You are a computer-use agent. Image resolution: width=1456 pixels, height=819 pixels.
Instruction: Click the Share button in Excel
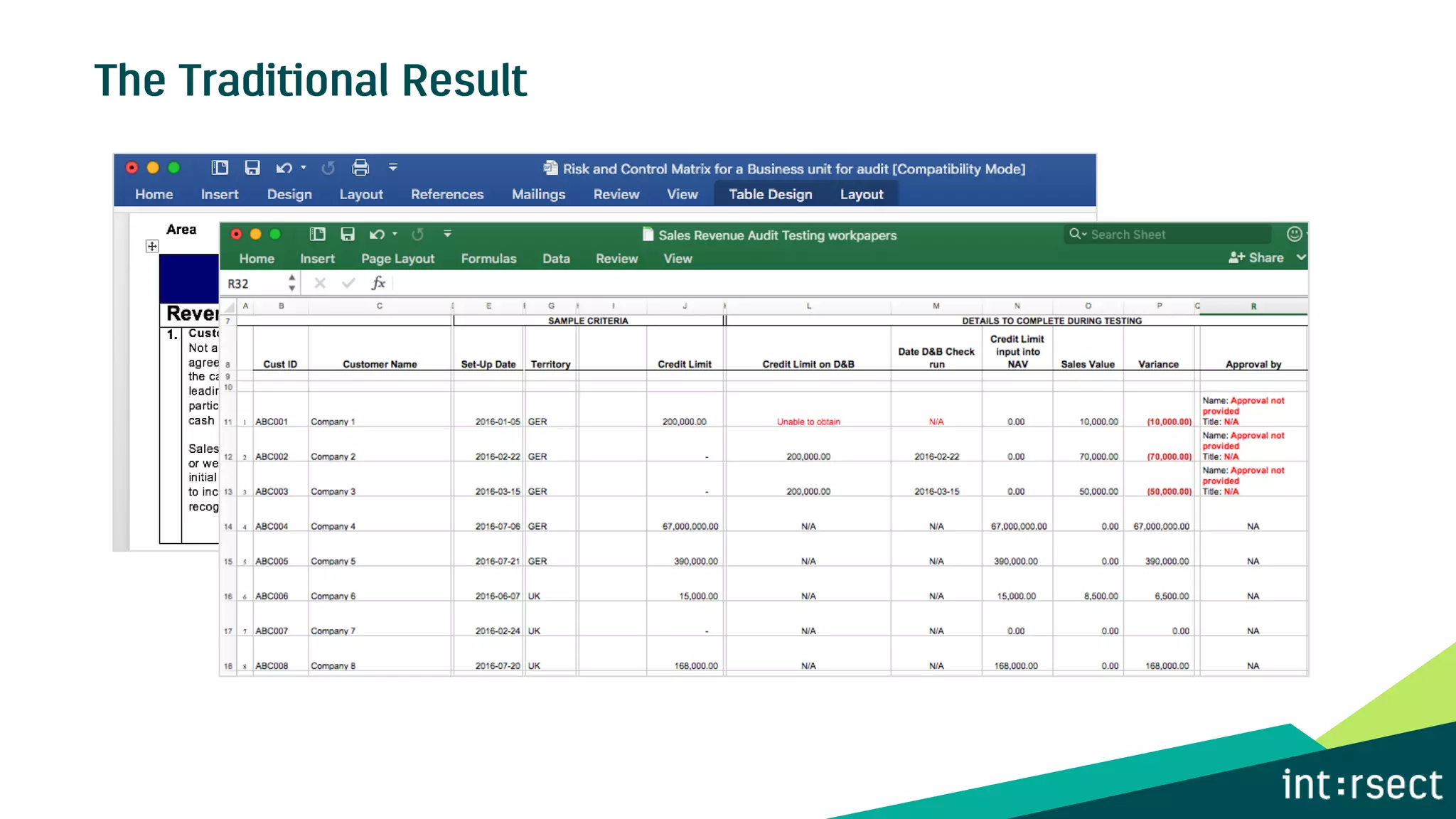1256,257
